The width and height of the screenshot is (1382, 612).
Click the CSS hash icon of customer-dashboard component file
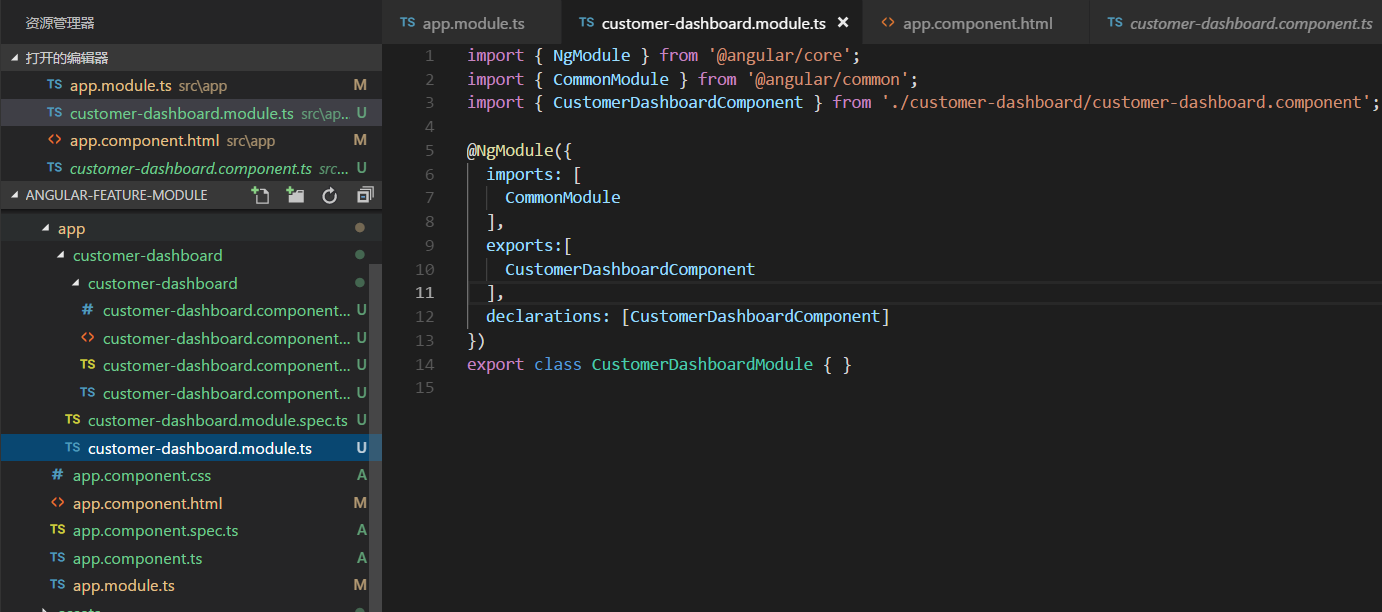click(x=87, y=311)
